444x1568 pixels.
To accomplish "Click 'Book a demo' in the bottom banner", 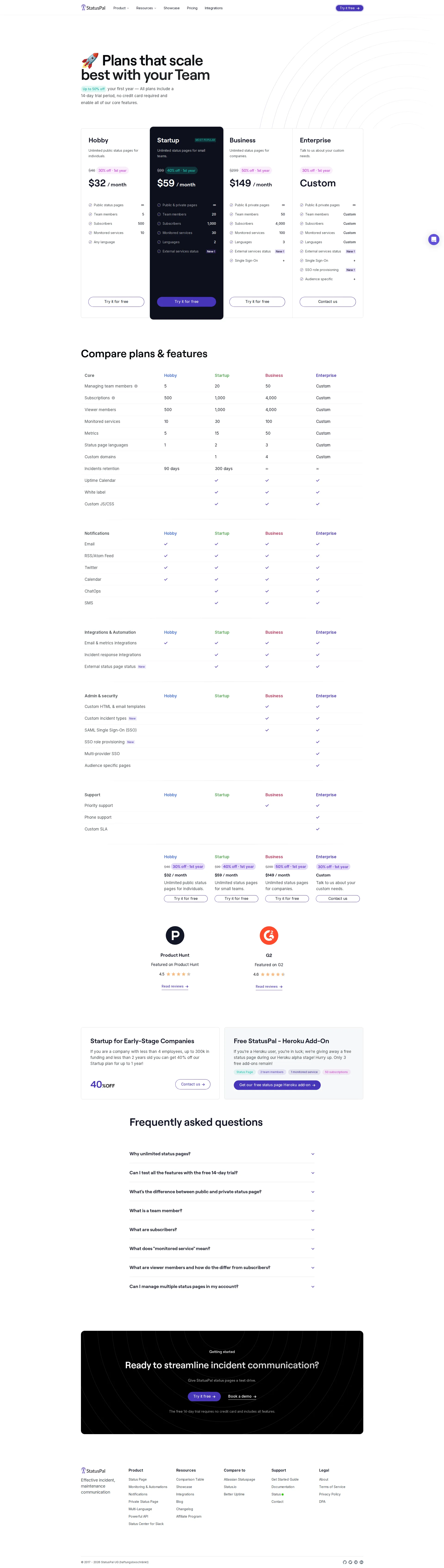I will coord(242,1396).
